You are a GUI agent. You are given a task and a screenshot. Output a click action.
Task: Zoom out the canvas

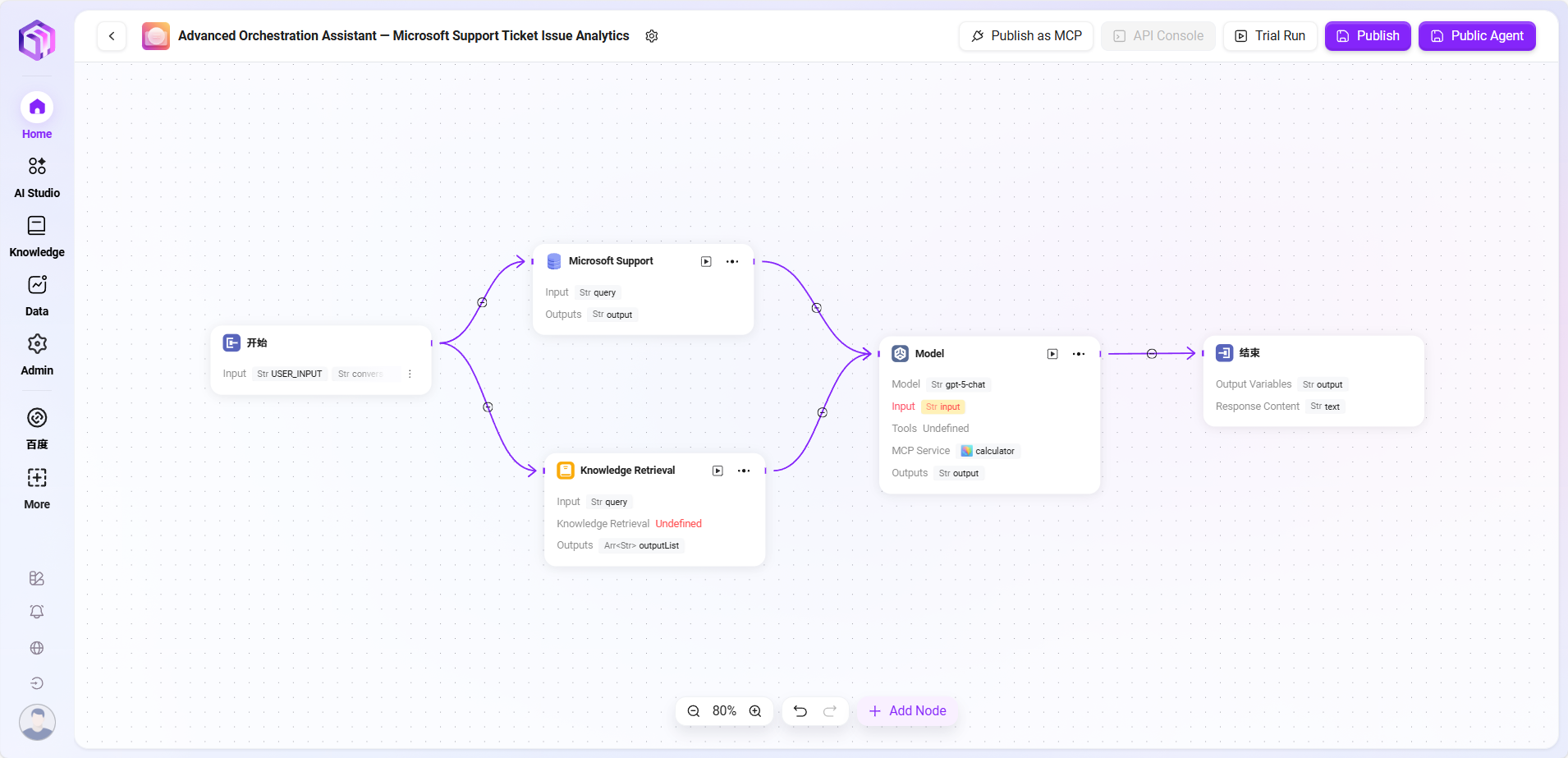(x=694, y=711)
